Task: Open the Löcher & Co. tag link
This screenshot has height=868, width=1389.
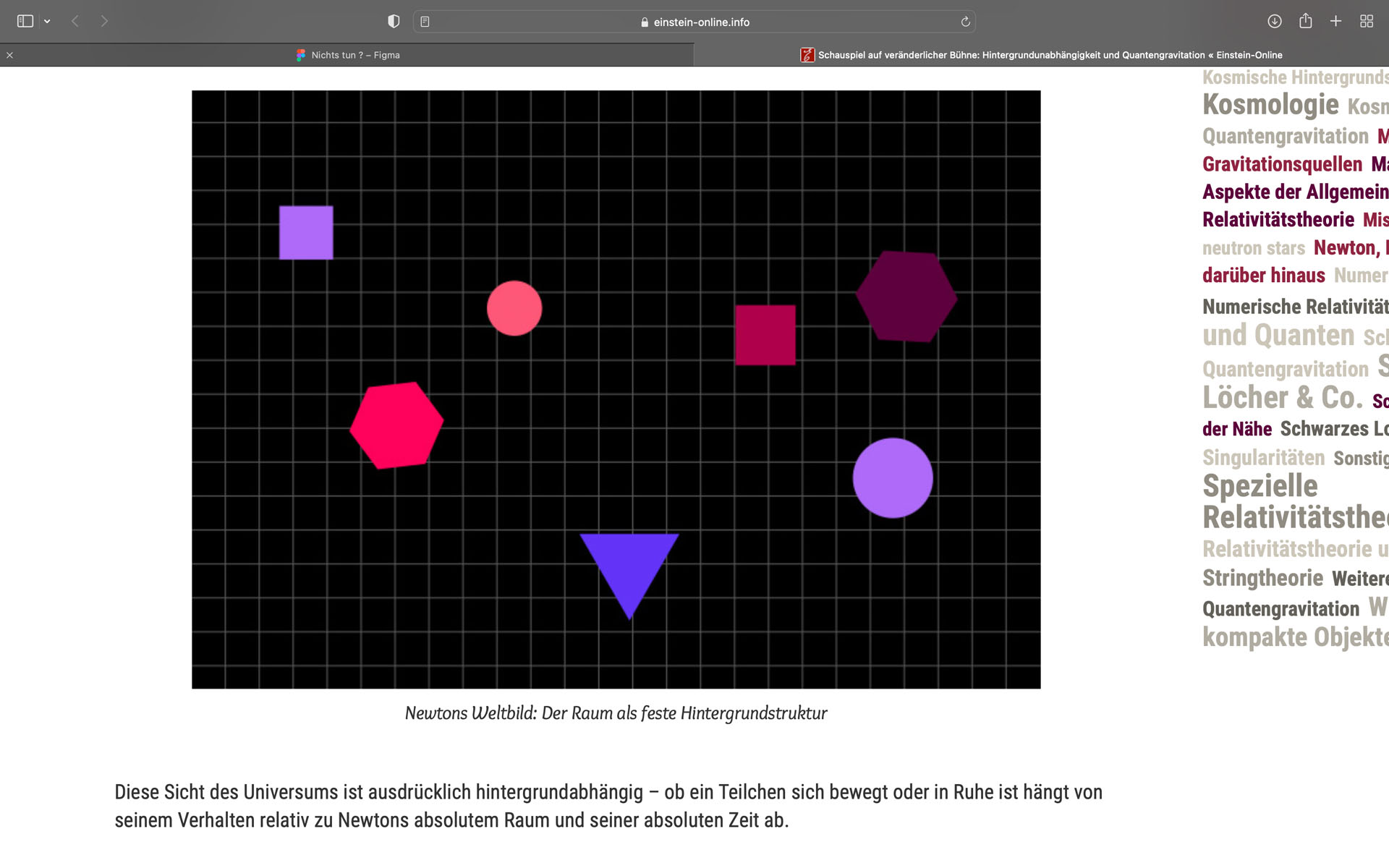Action: pos(1283,398)
